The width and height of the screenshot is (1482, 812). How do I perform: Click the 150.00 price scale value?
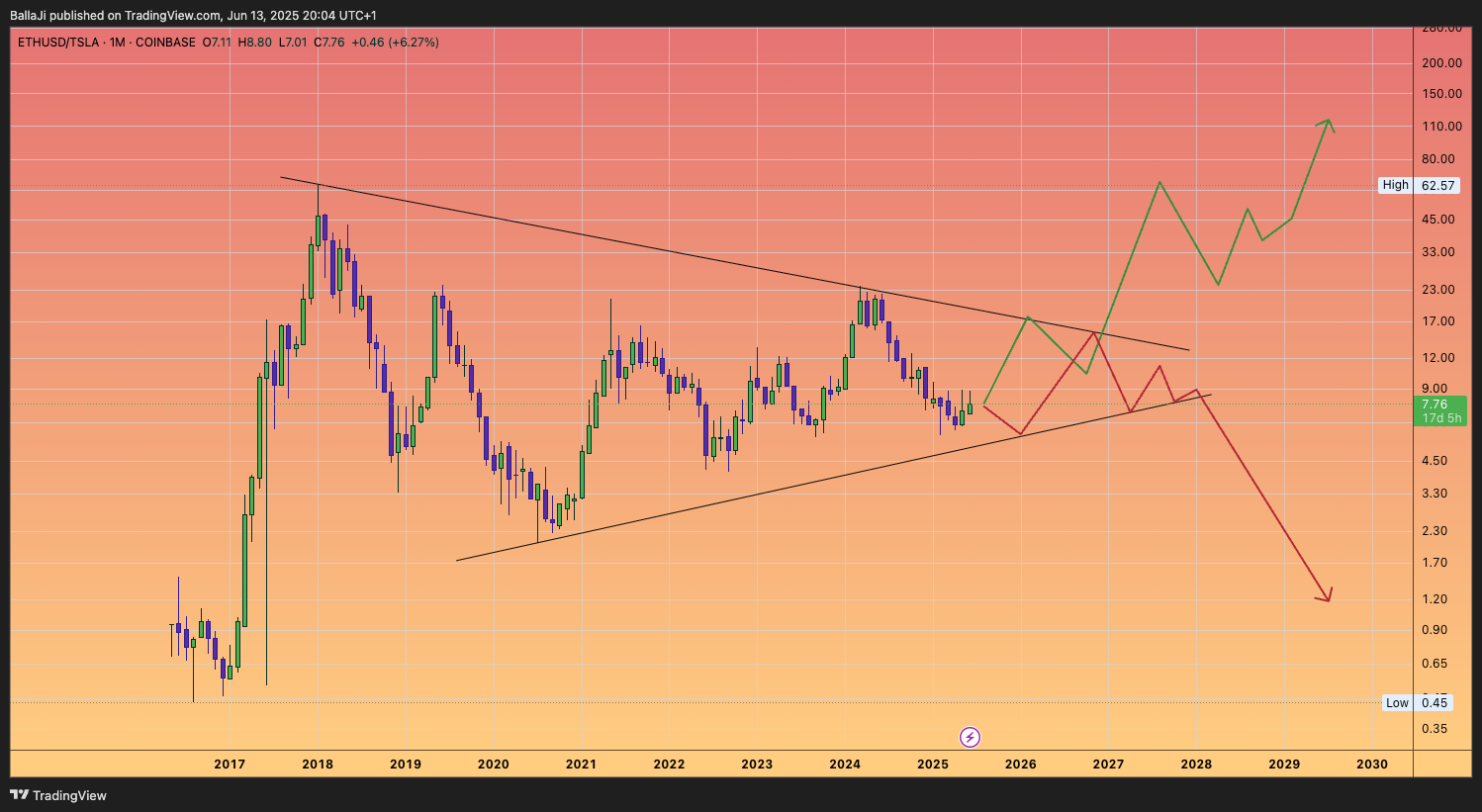(1441, 94)
